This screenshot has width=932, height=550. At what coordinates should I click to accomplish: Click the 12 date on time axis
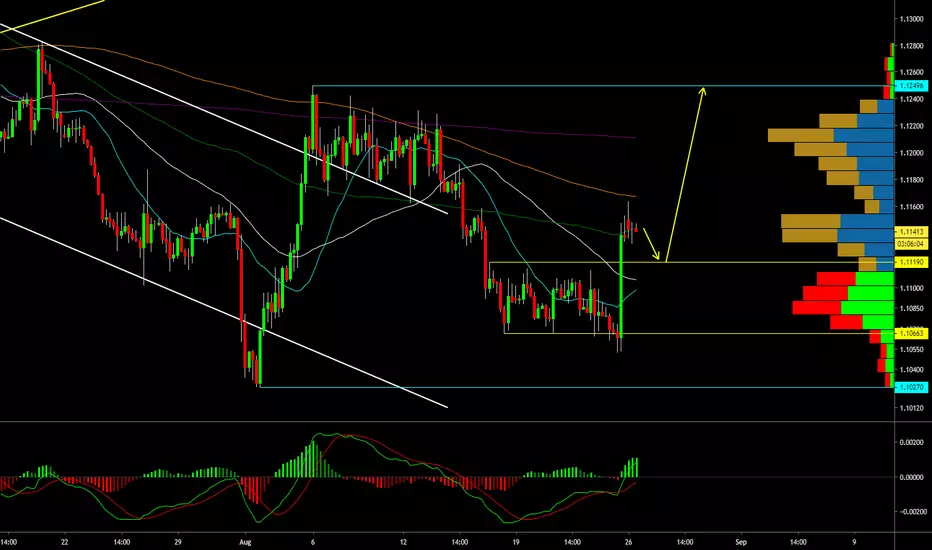point(404,542)
